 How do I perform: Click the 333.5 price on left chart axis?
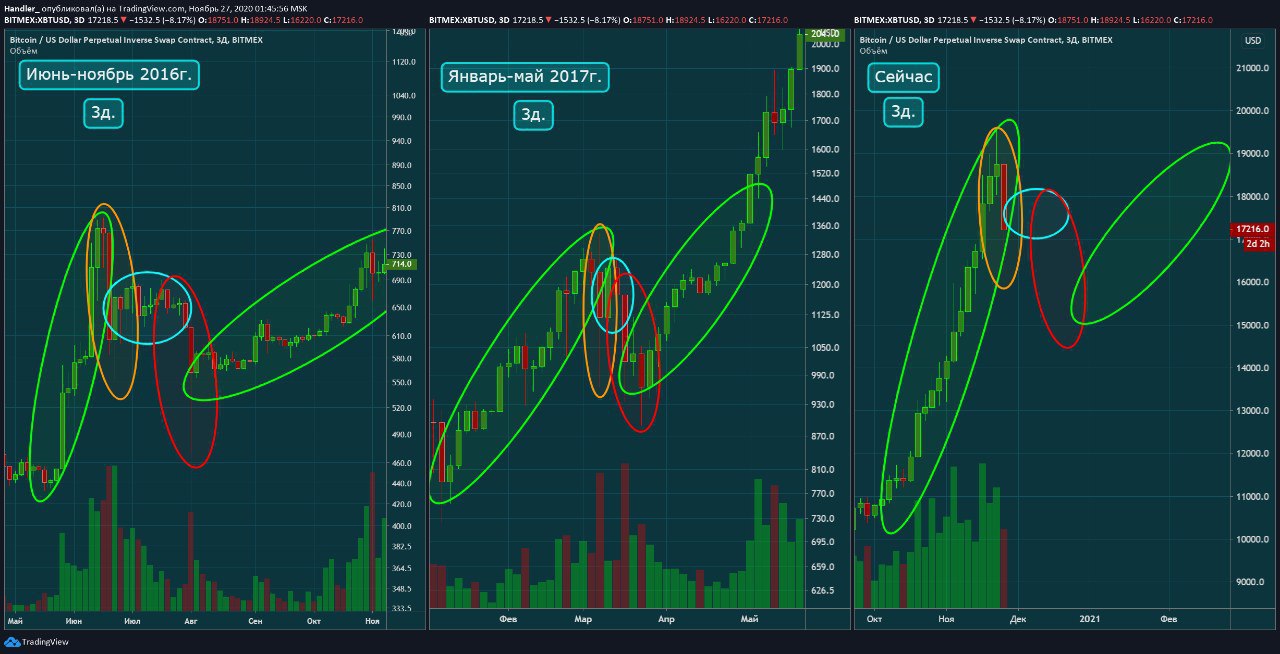[x=402, y=608]
